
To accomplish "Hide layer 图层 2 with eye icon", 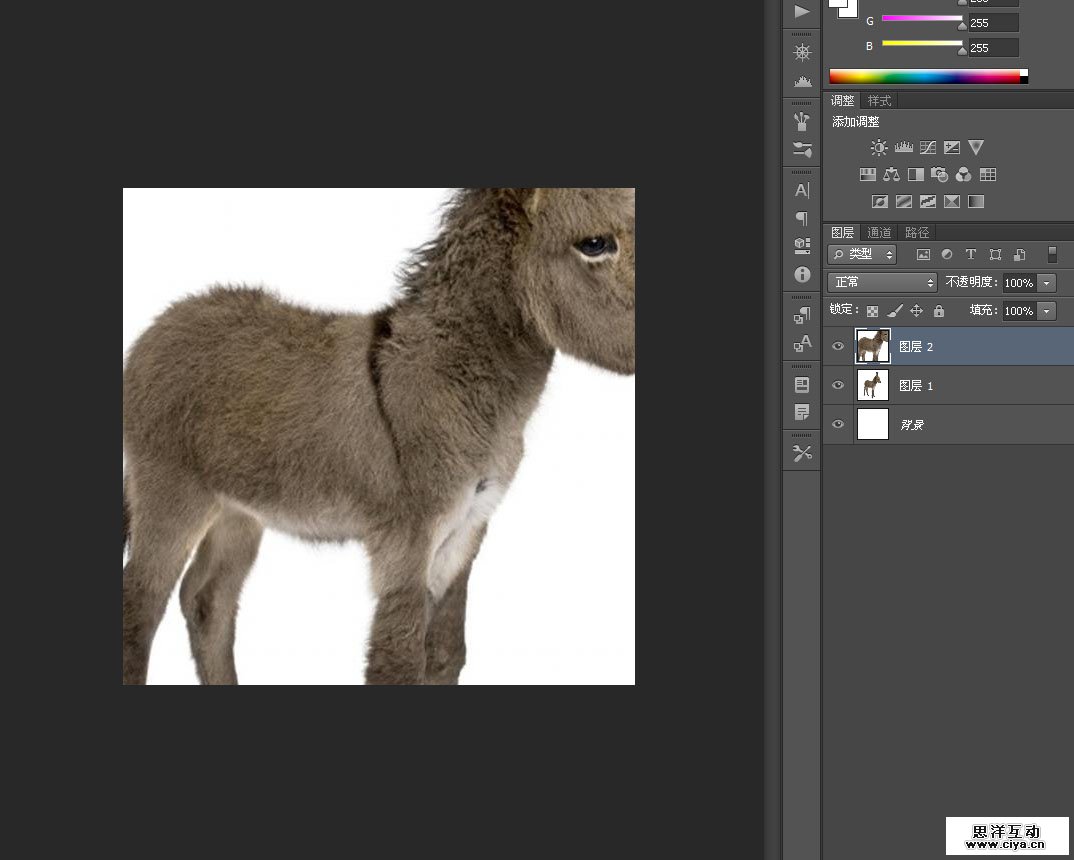I will click(838, 347).
